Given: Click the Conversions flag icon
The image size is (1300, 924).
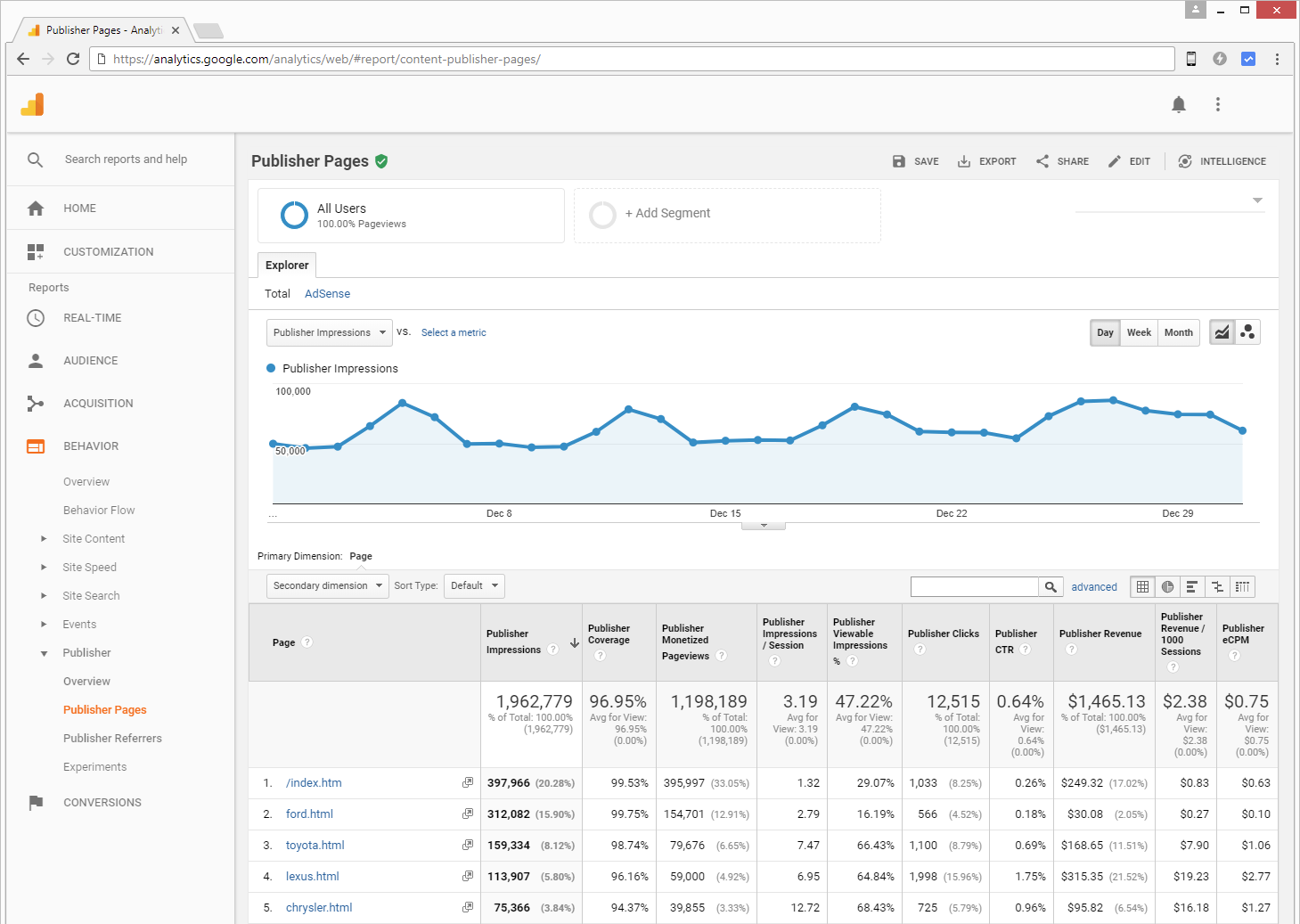Looking at the screenshot, I should (x=36, y=803).
